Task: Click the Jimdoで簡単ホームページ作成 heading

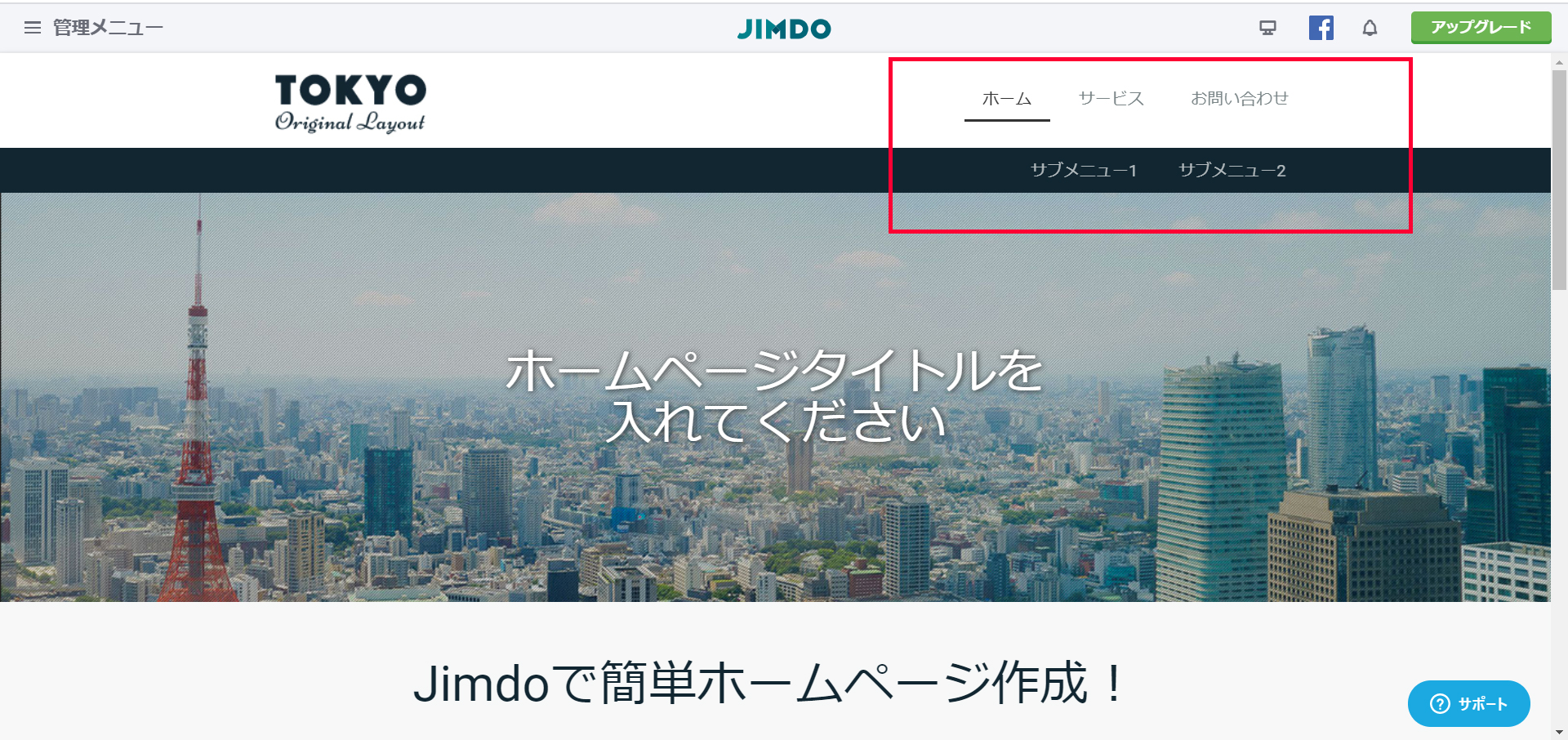Action: tap(769, 683)
